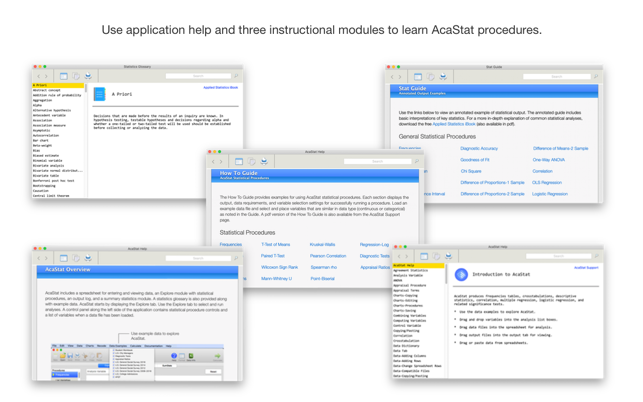This screenshot has height=402, width=643.
Task: Click Search field in Stat Guide window
Action: 556,76
